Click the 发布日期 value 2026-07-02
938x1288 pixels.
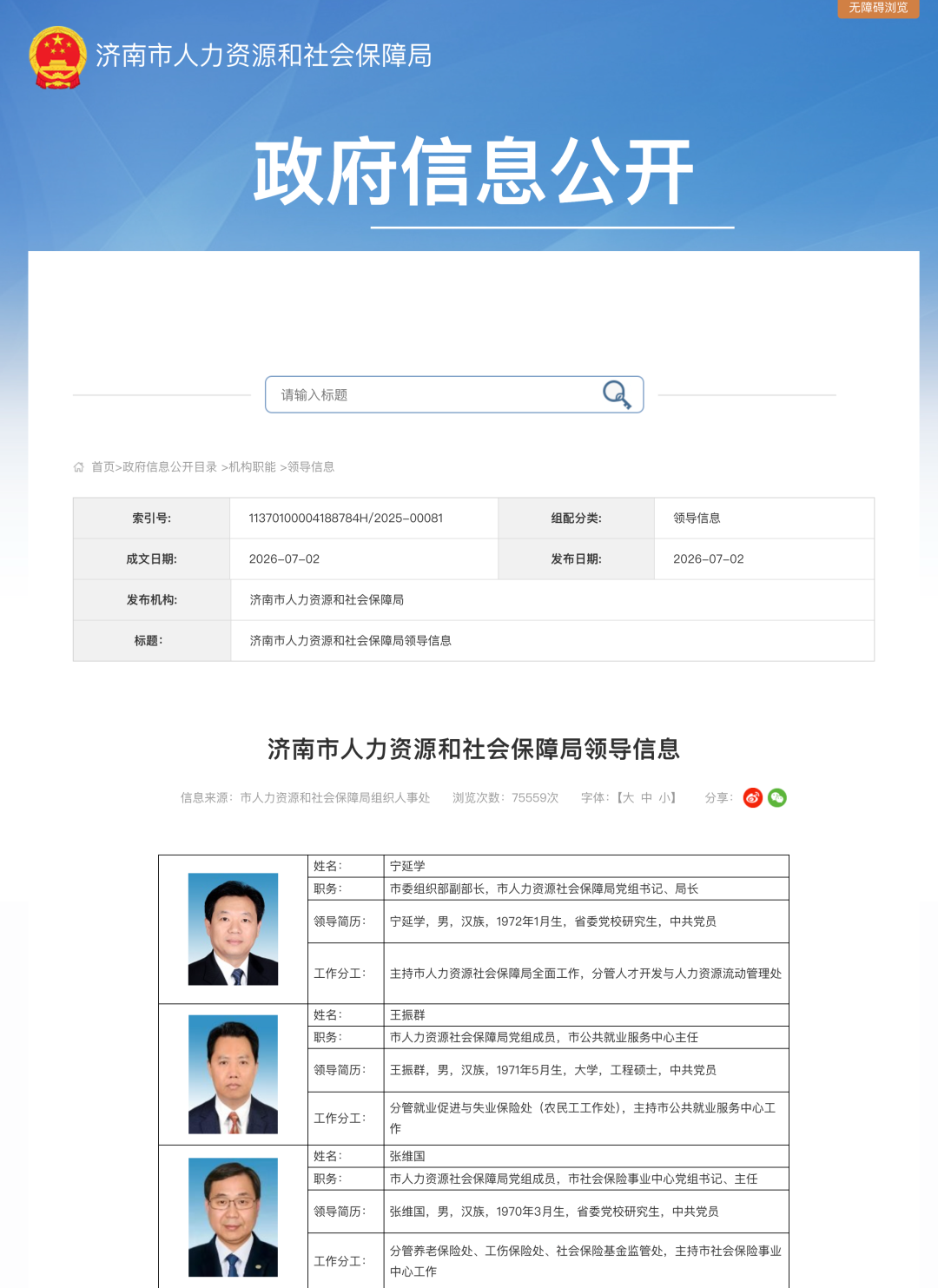[x=709, y=559]
